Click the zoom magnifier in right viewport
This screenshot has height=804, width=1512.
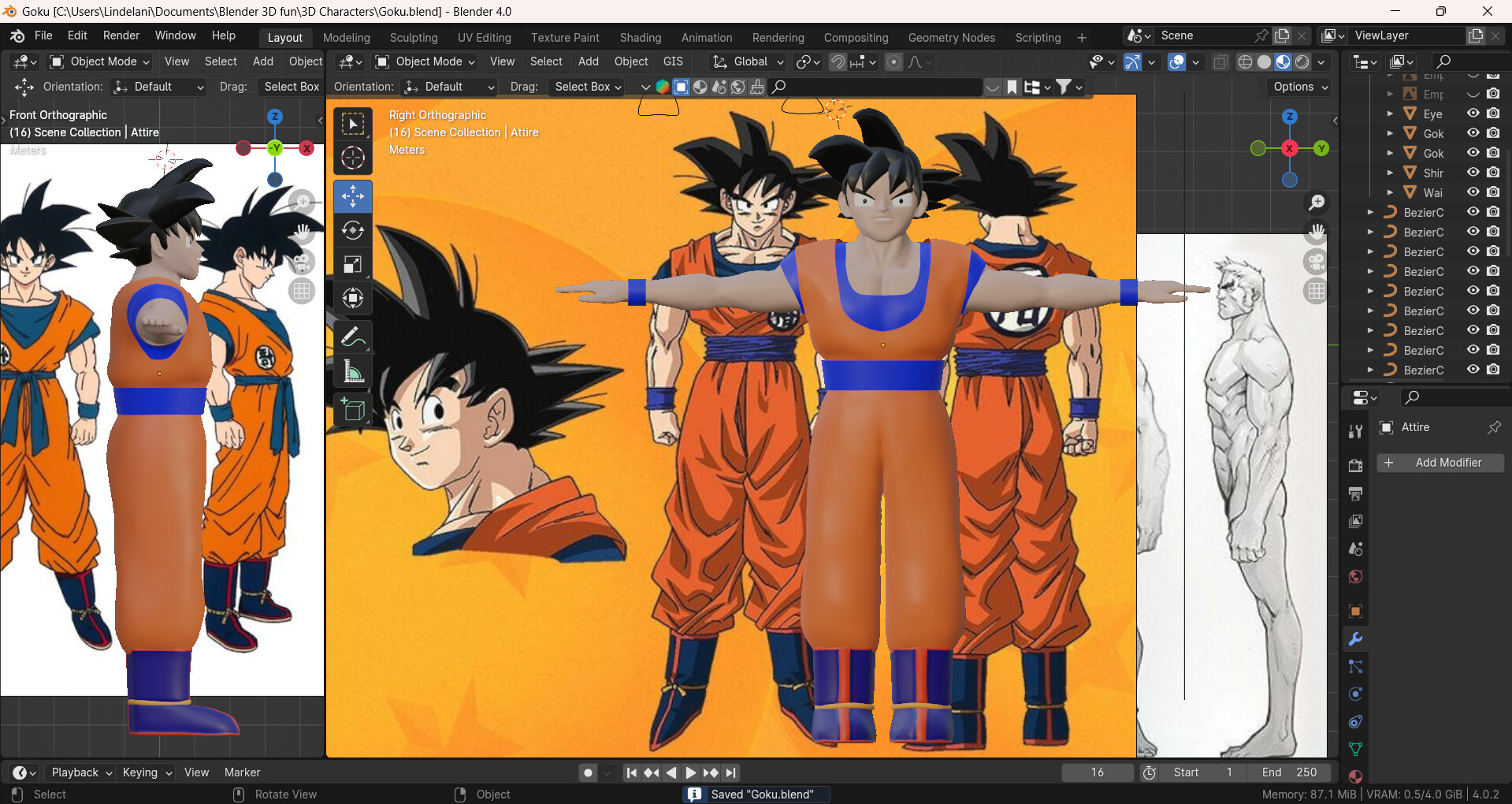(x=1317, y=203)
